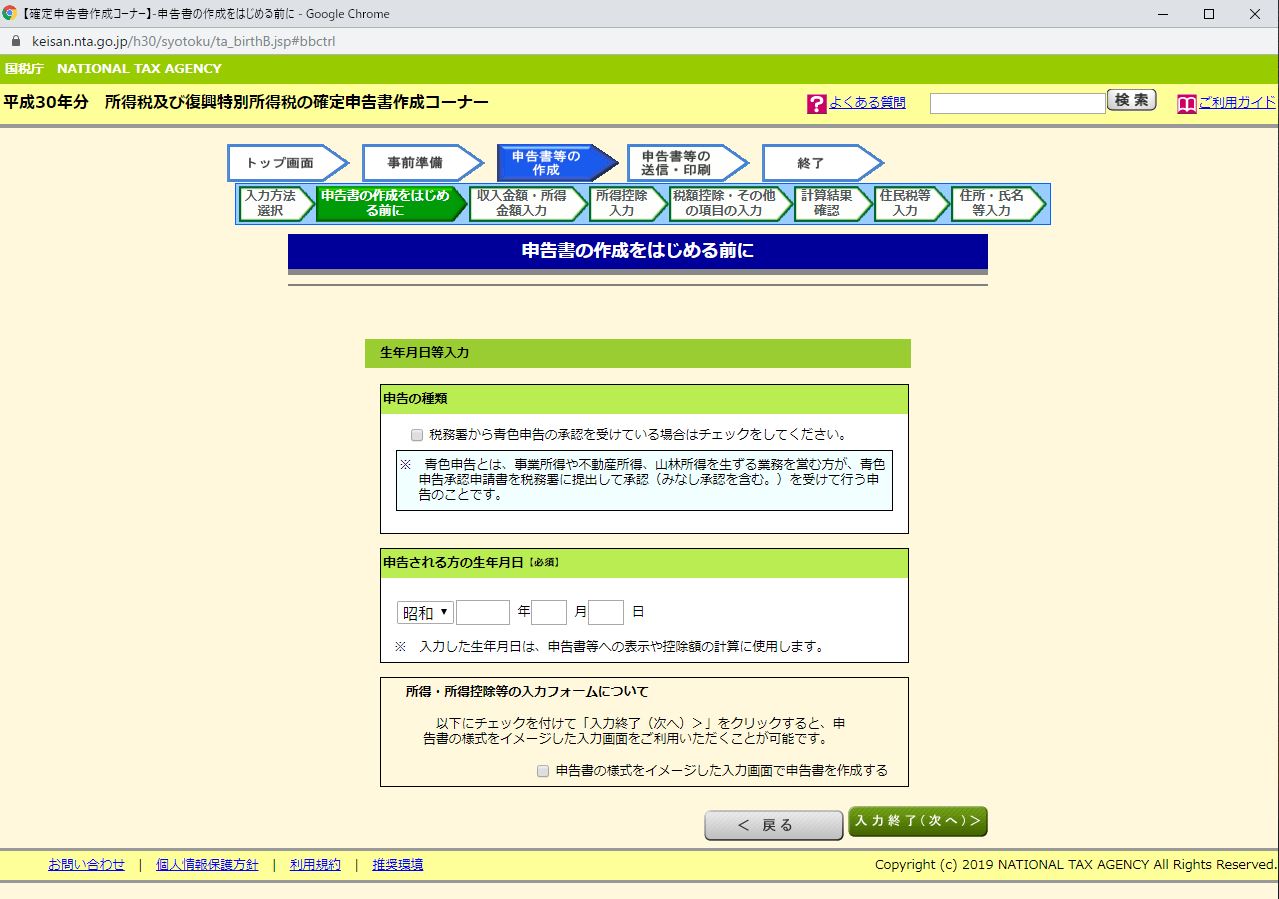This screenshot has height=899, width=1279.
Task: Navigate to the トップ画面 step
Action: [283, 161]
